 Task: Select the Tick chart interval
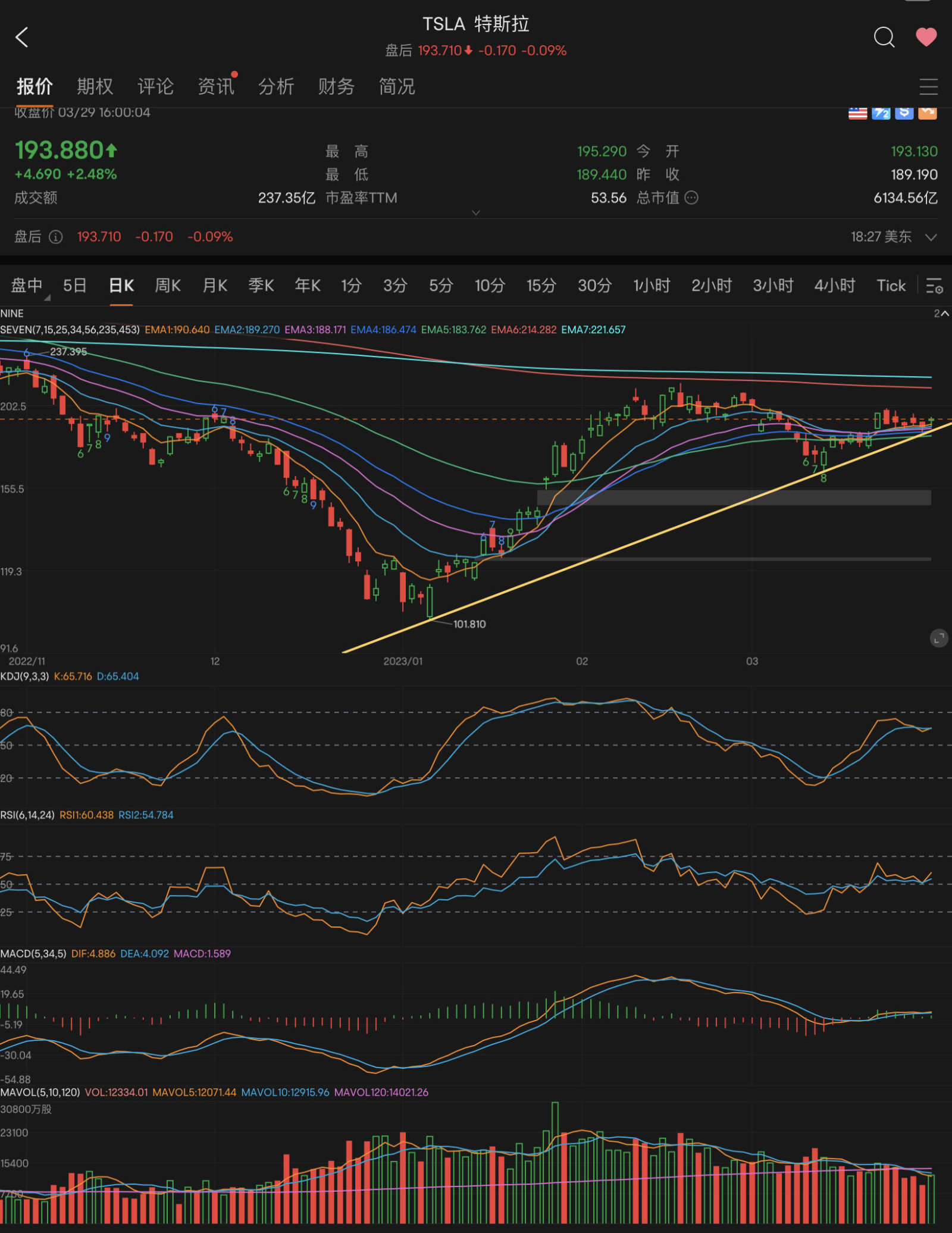(891, 286)
